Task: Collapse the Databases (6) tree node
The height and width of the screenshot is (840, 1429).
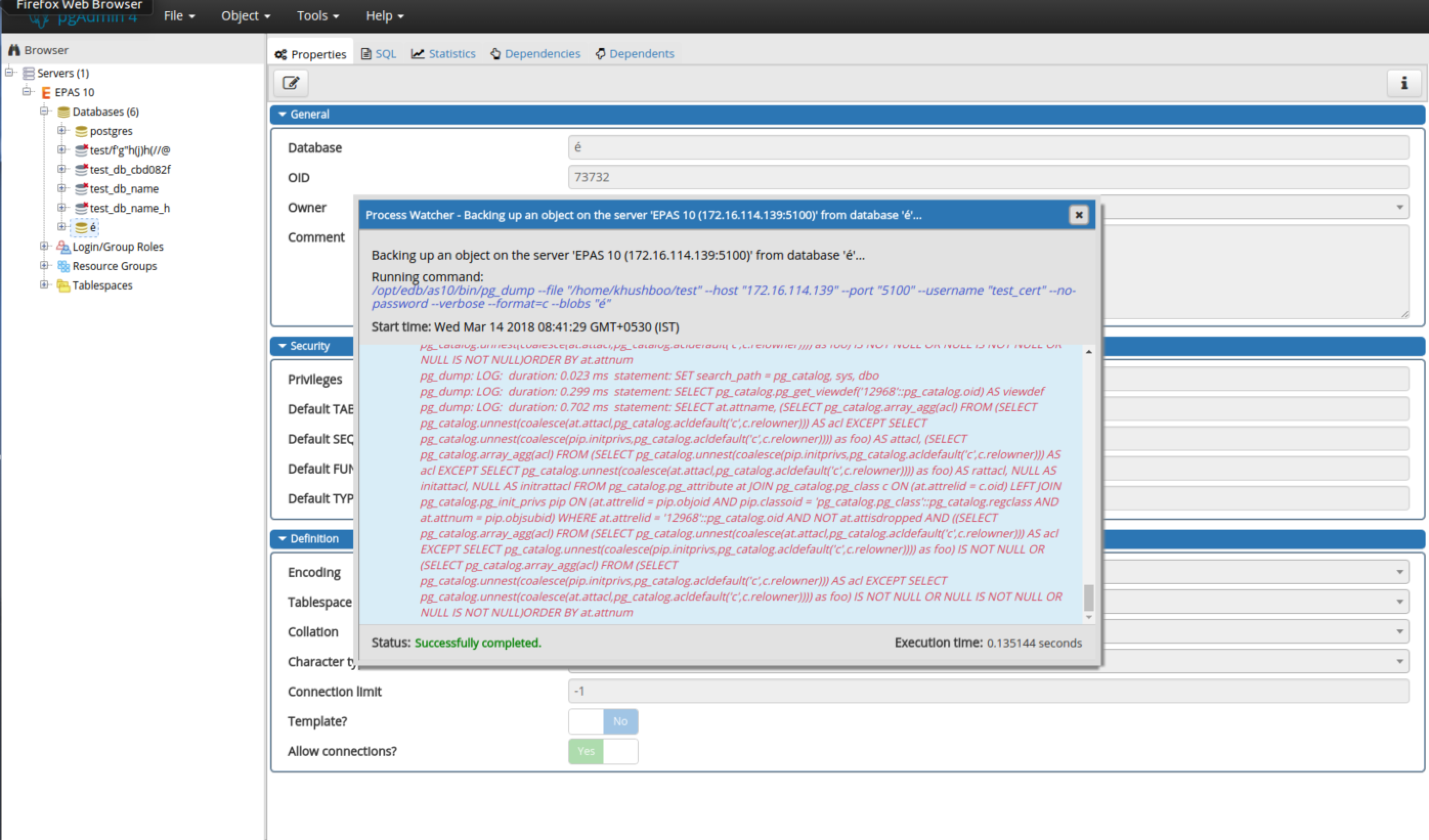Action: (x=44, y=111)
